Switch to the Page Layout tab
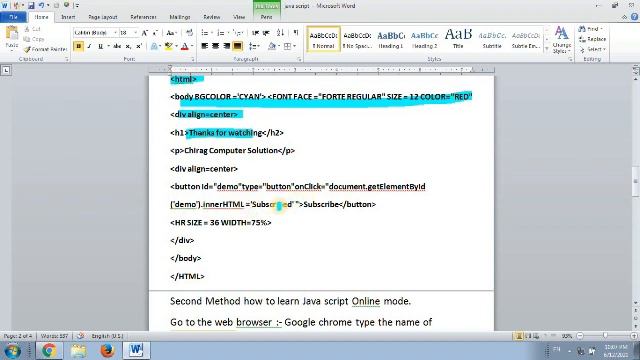Viewport: 640px width, 360px height. click(102, 17)
